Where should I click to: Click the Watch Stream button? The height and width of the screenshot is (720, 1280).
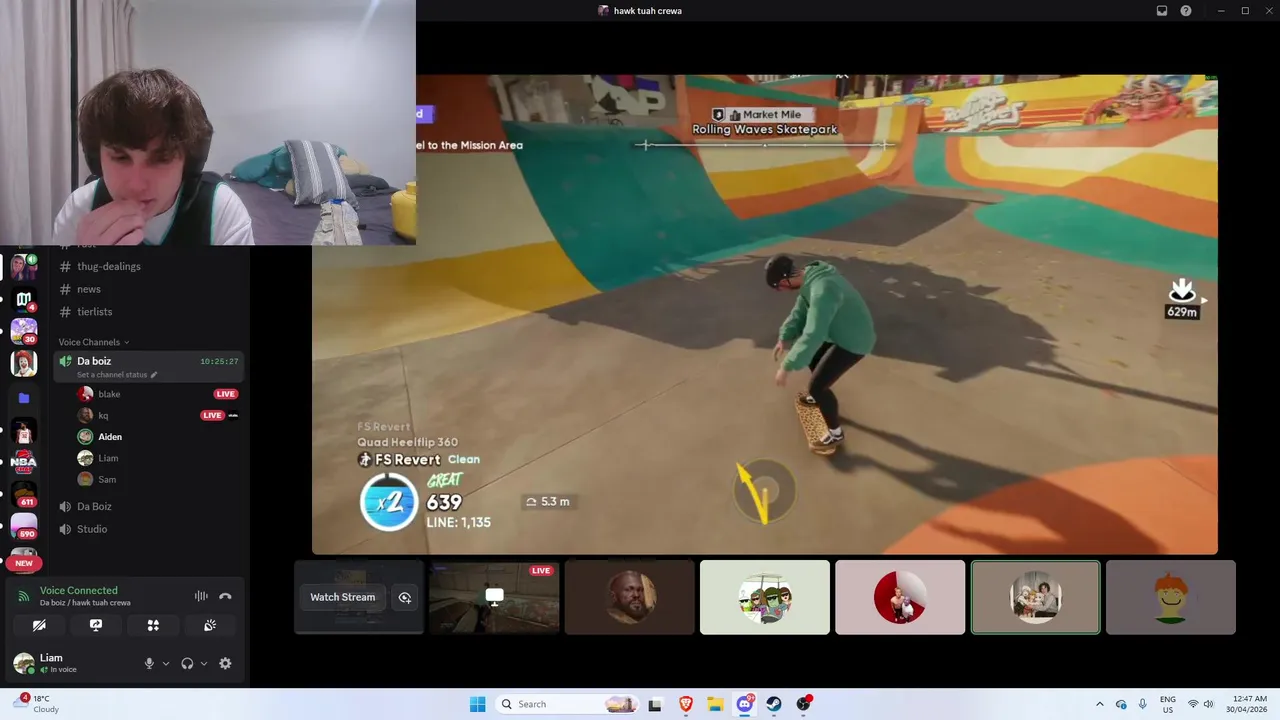(343, 597)
